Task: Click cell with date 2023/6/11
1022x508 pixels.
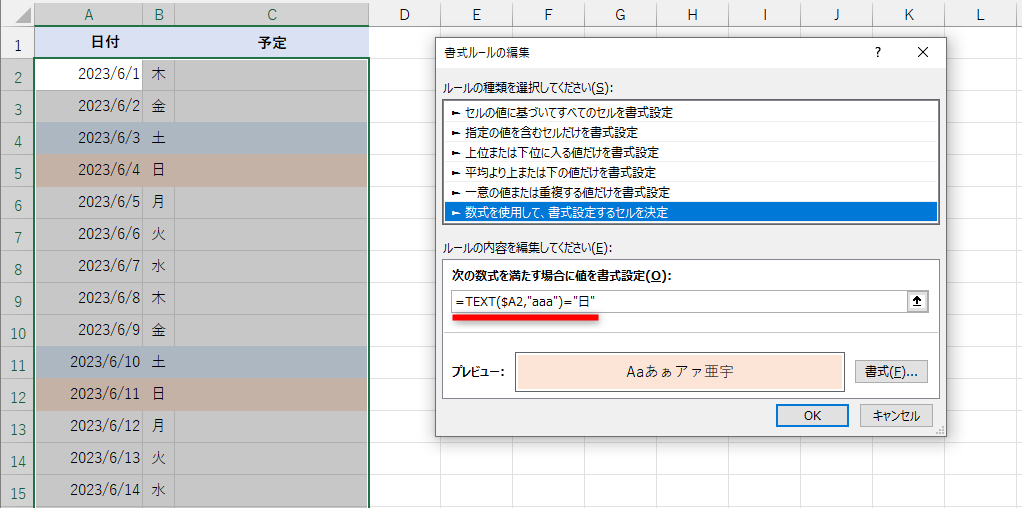Action: (89, 394)
